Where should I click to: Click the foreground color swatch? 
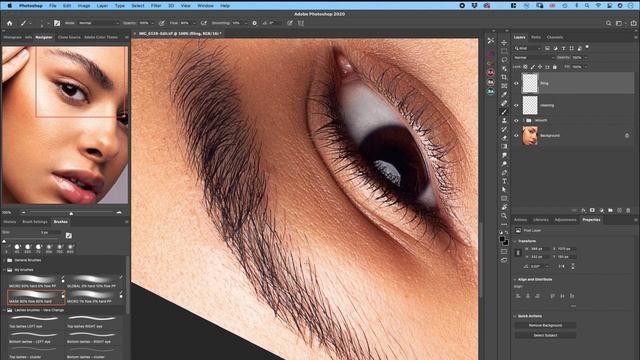(502, 240)
